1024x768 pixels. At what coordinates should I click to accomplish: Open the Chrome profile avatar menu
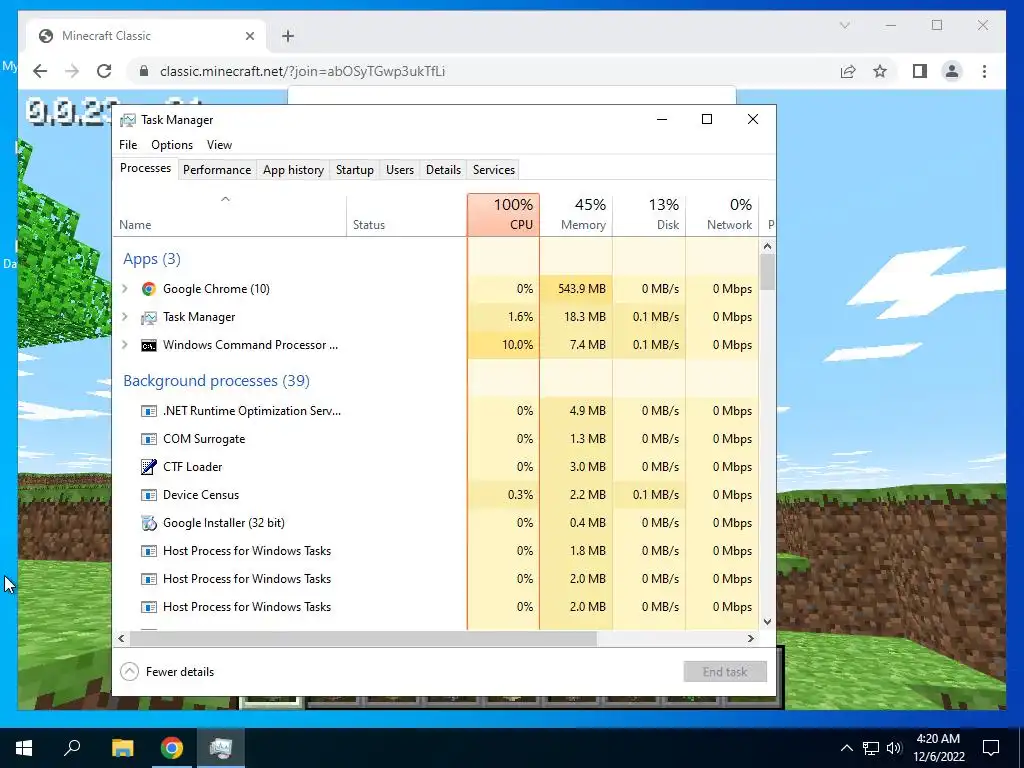click(x=952, y=71)
